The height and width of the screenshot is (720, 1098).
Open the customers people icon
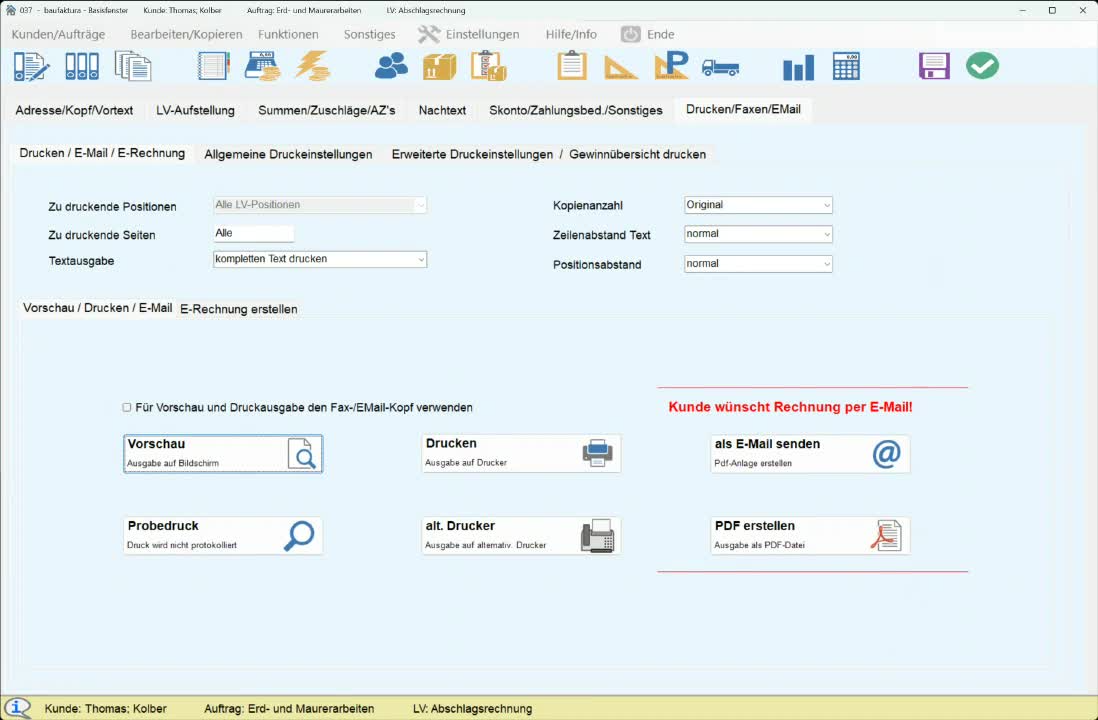391,67
